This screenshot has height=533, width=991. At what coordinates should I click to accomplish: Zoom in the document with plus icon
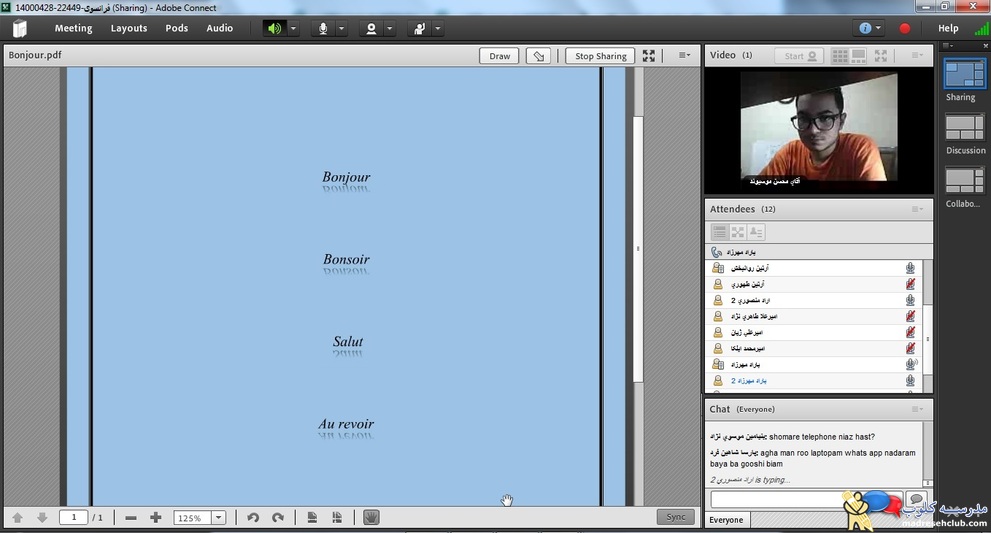[x=155, y=518]
